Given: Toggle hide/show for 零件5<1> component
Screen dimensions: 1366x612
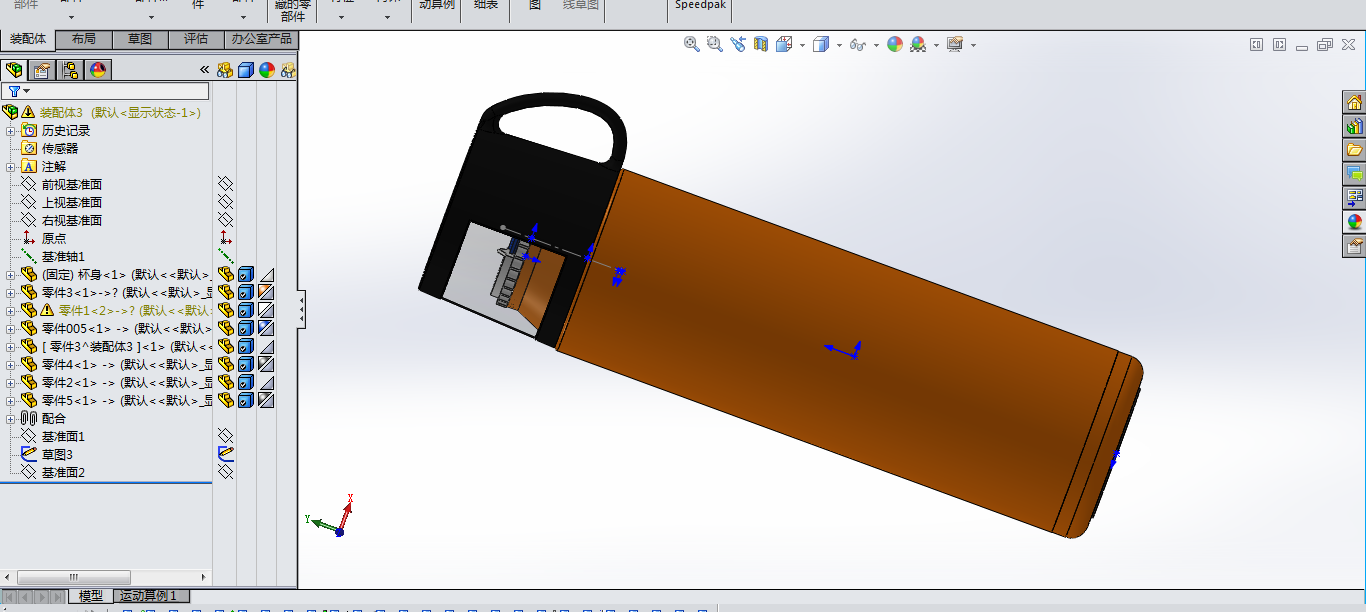Looking at the screenshot, I should tap(246, 400).
